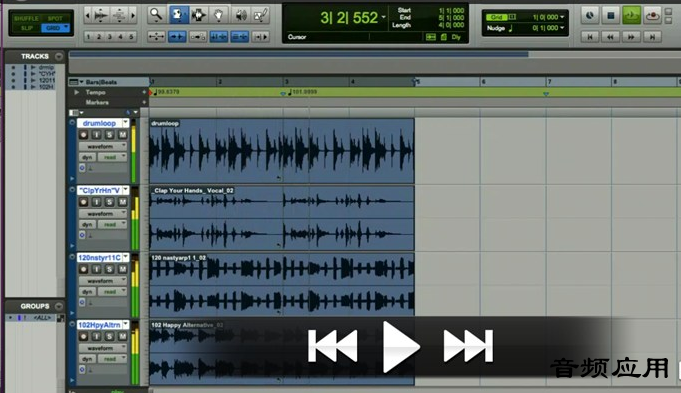The height and width of the screenshot is (393, 681).
Task: Click dyn button on drumloop track
Action: tap(87, 157)
